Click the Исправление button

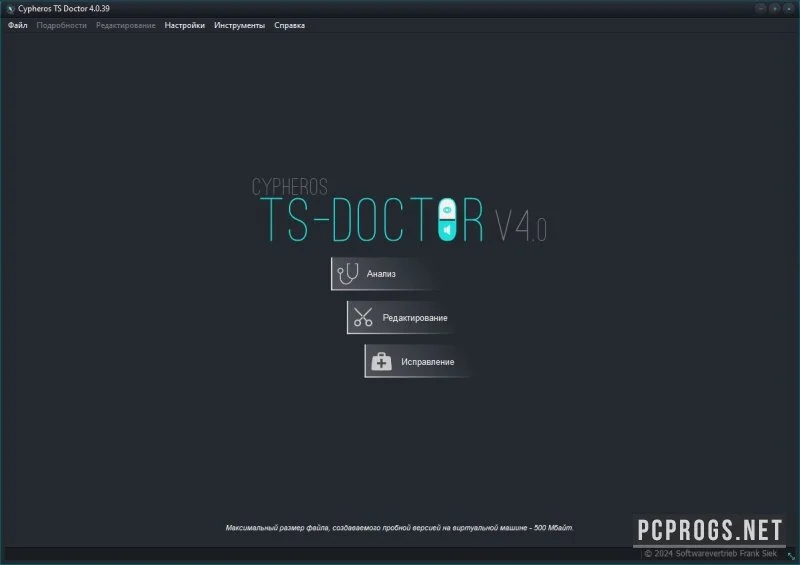tap(418, 361)
